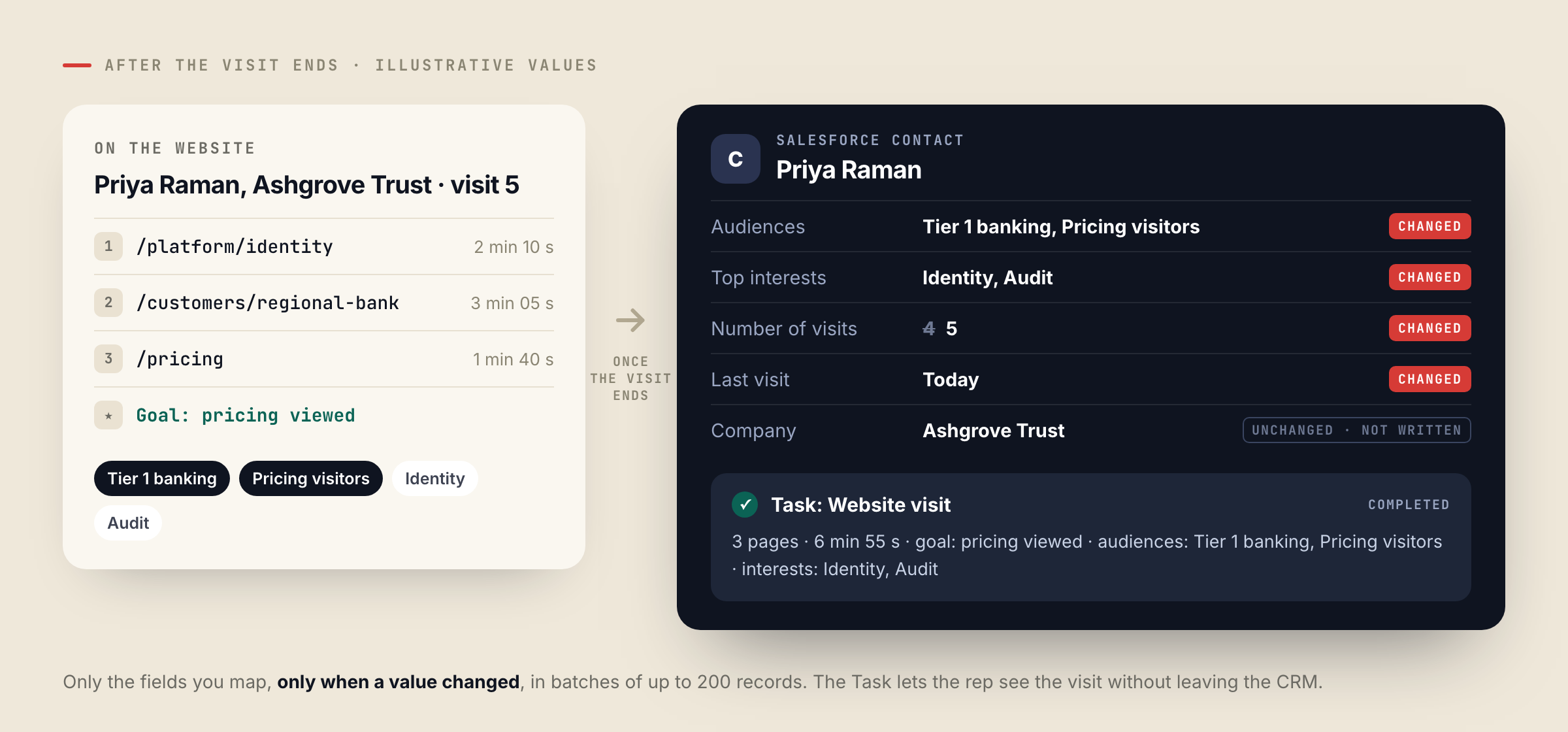
Task: Select the Audit interest tag
Action: tap(128, 523)
